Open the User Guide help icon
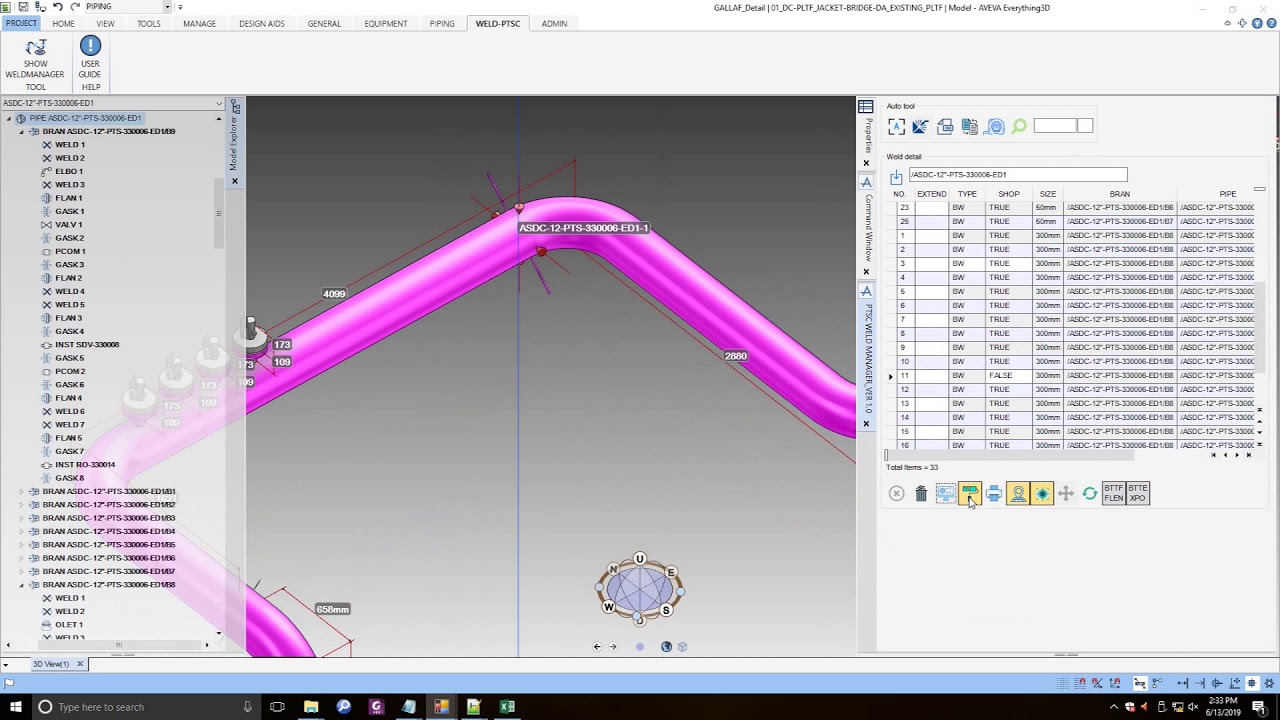The width and height of the screenshot is (1280, 720). pyautogui.click(x=90, y=58)
